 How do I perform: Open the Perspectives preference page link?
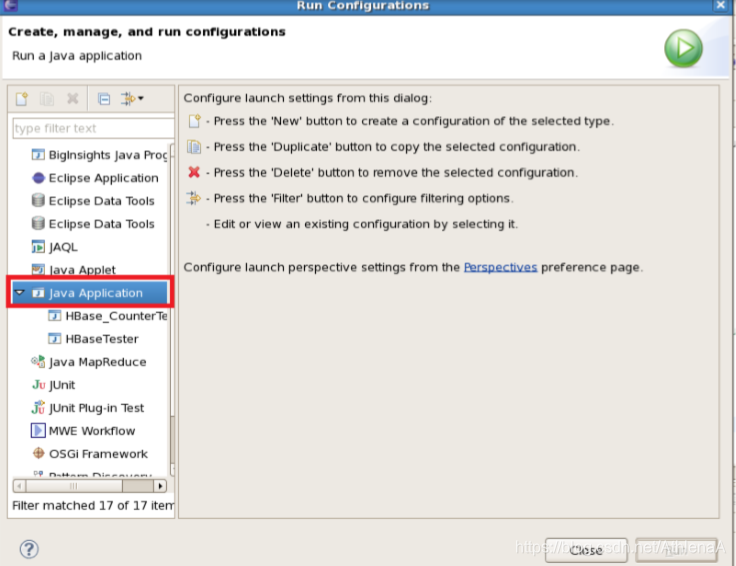500,267
